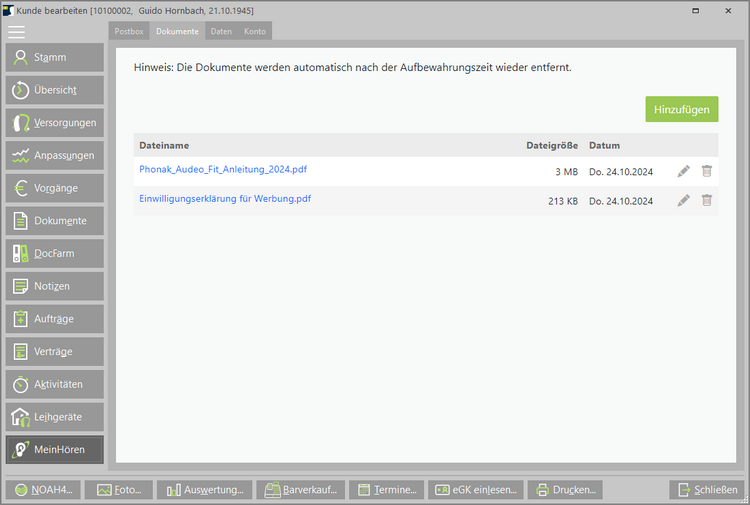This screenshot has width=750, height=505.
Task: Open Leihgeräte section in sidebar
Action: 55,417
